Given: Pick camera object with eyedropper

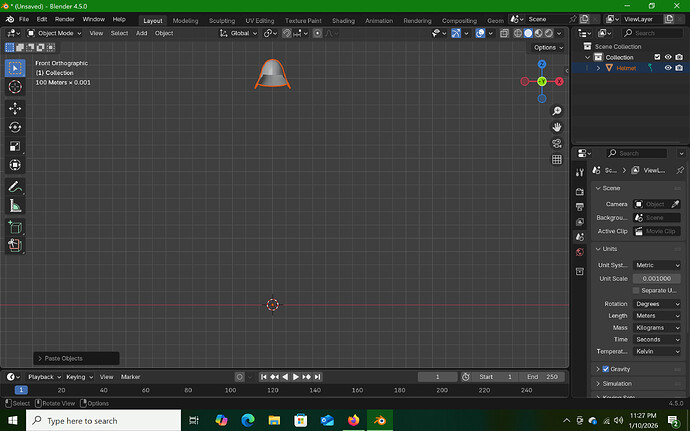Looking at the screenshot, I should click(675, 204).
